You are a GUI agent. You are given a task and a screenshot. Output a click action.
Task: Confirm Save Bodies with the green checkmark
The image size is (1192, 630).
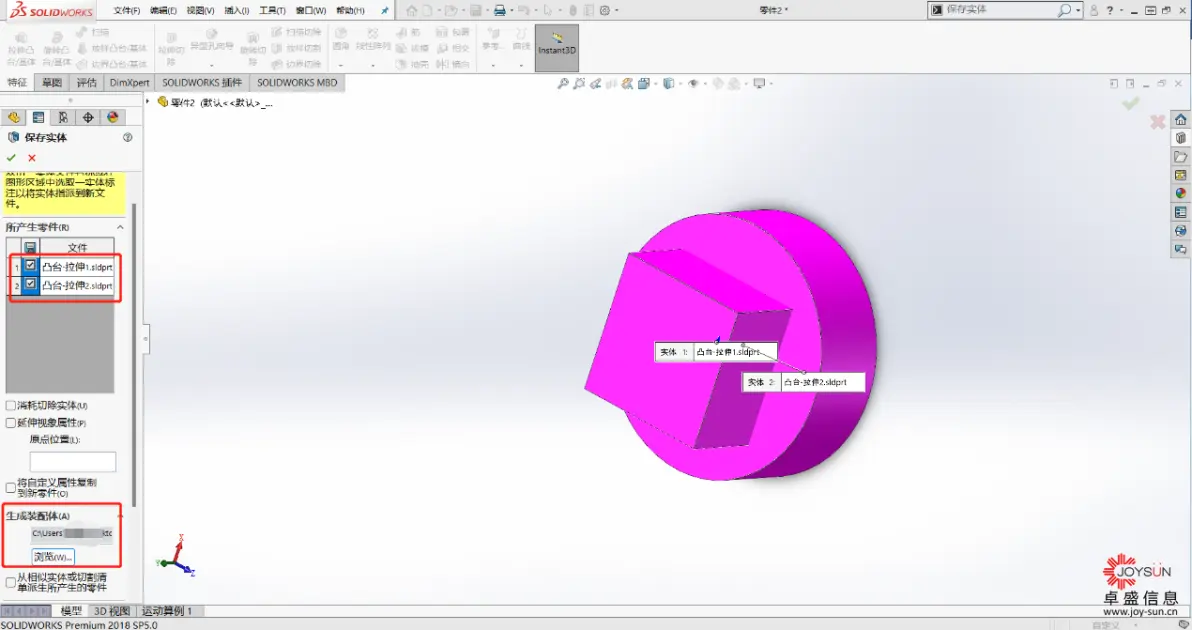tap(11, 158)
